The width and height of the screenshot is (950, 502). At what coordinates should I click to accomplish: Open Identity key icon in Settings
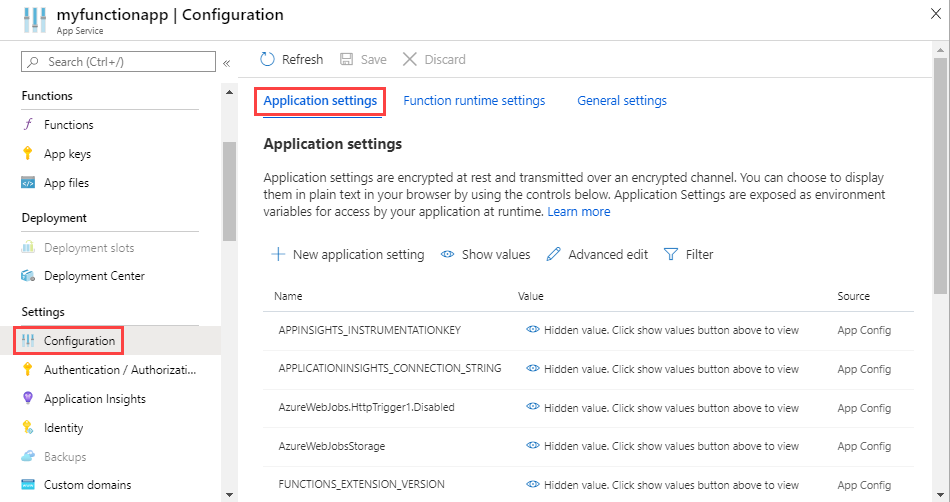tap(28, 428)
